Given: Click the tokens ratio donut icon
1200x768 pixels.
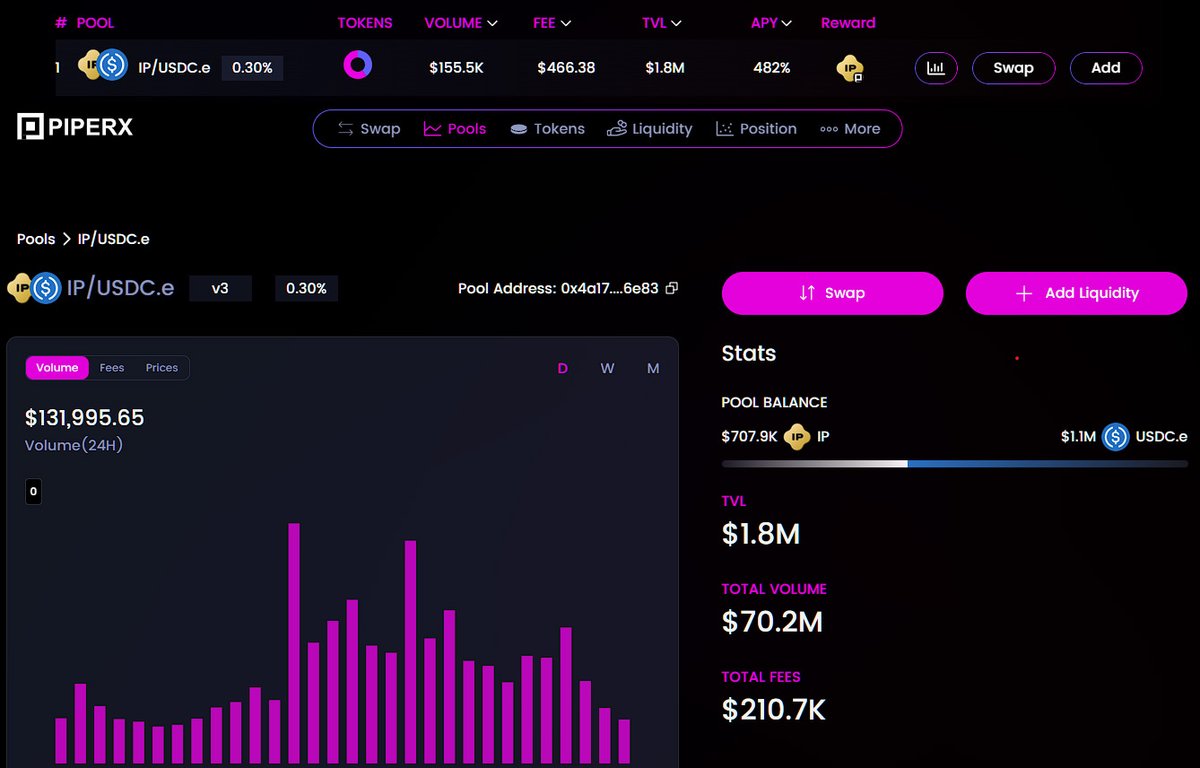Looking at the screenshot, I should 358,66.
